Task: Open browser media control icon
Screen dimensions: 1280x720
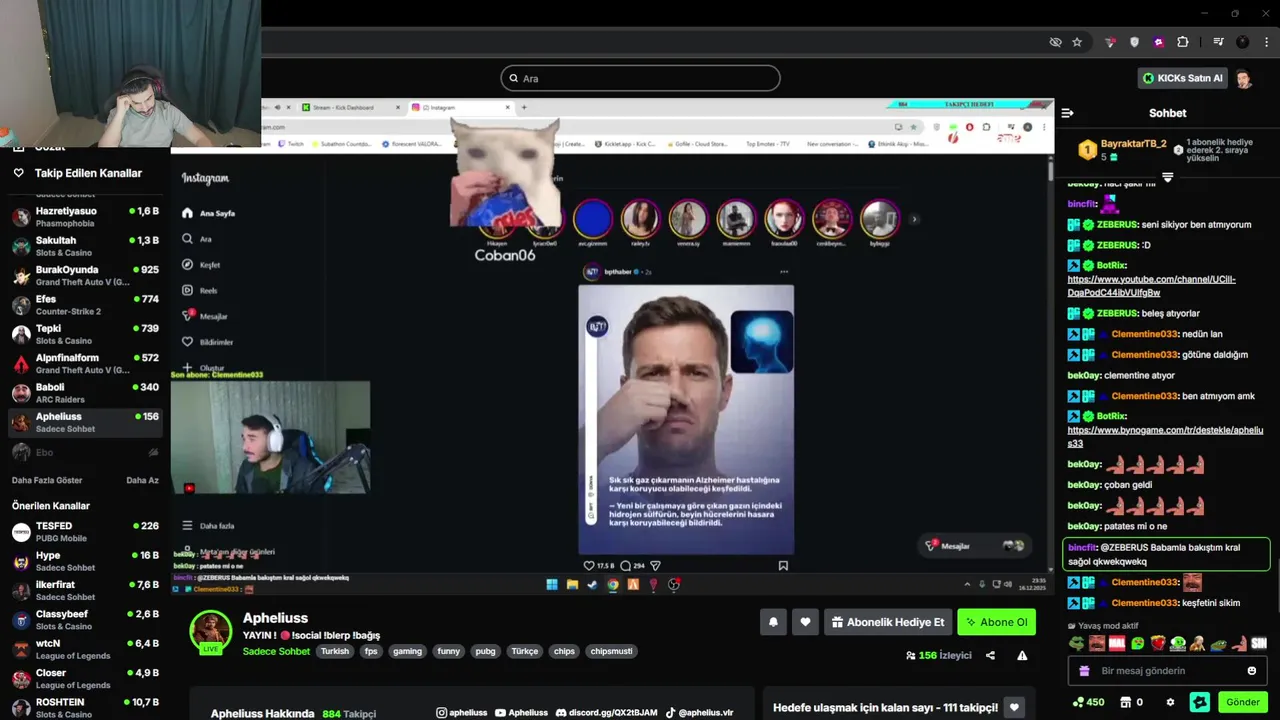Action: 1218,42
